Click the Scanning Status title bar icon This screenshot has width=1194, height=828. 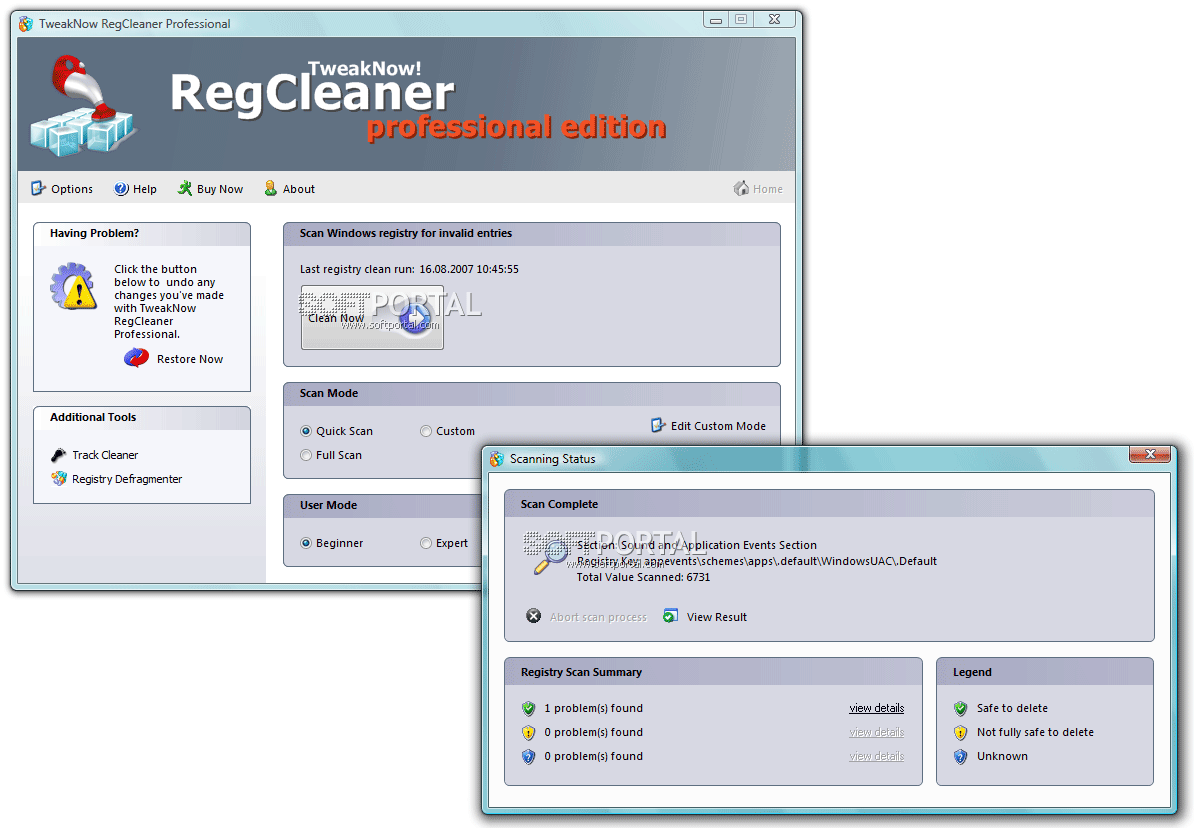[x=497, y=459]
